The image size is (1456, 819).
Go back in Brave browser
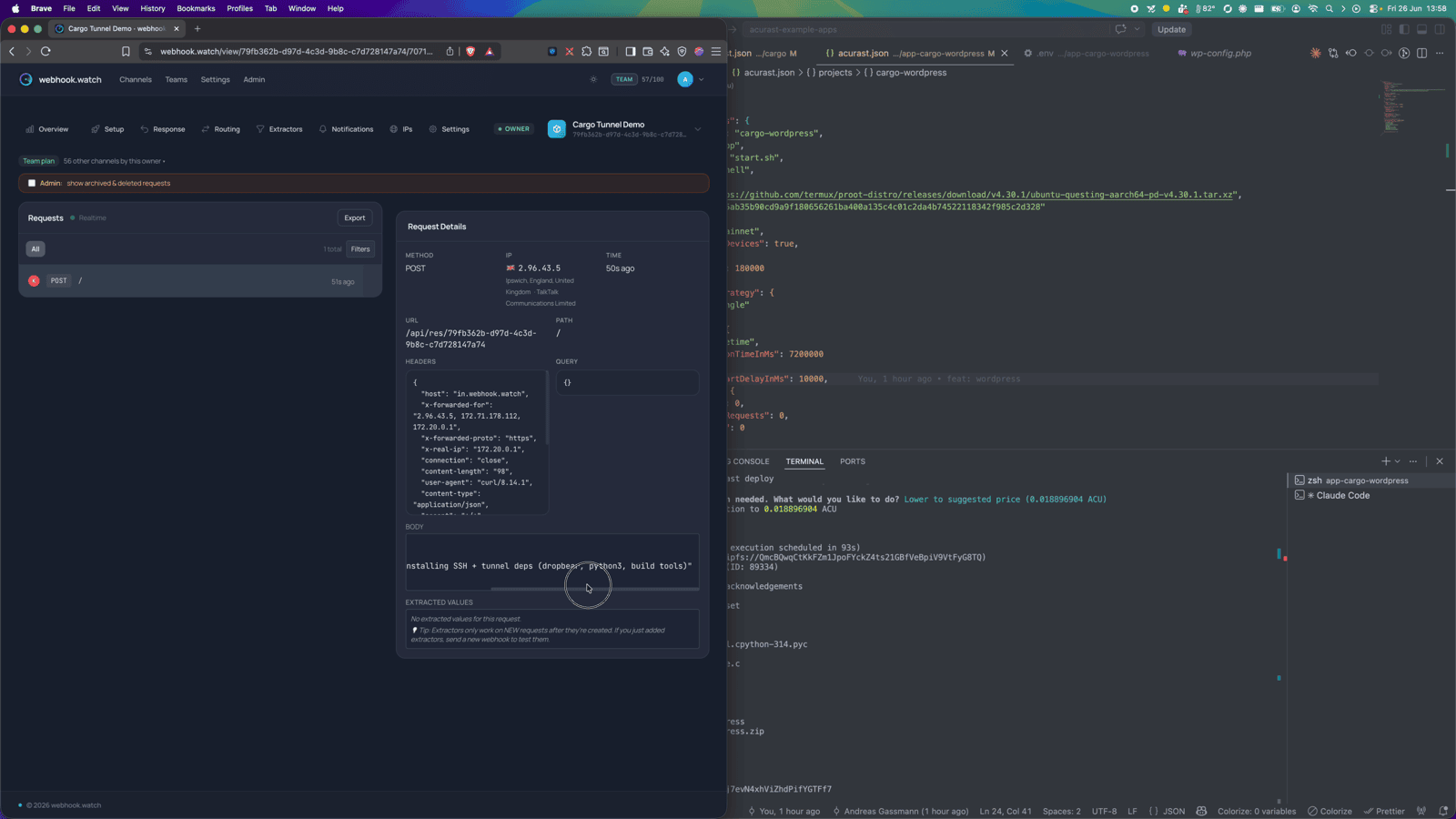(x=12, y=52)
